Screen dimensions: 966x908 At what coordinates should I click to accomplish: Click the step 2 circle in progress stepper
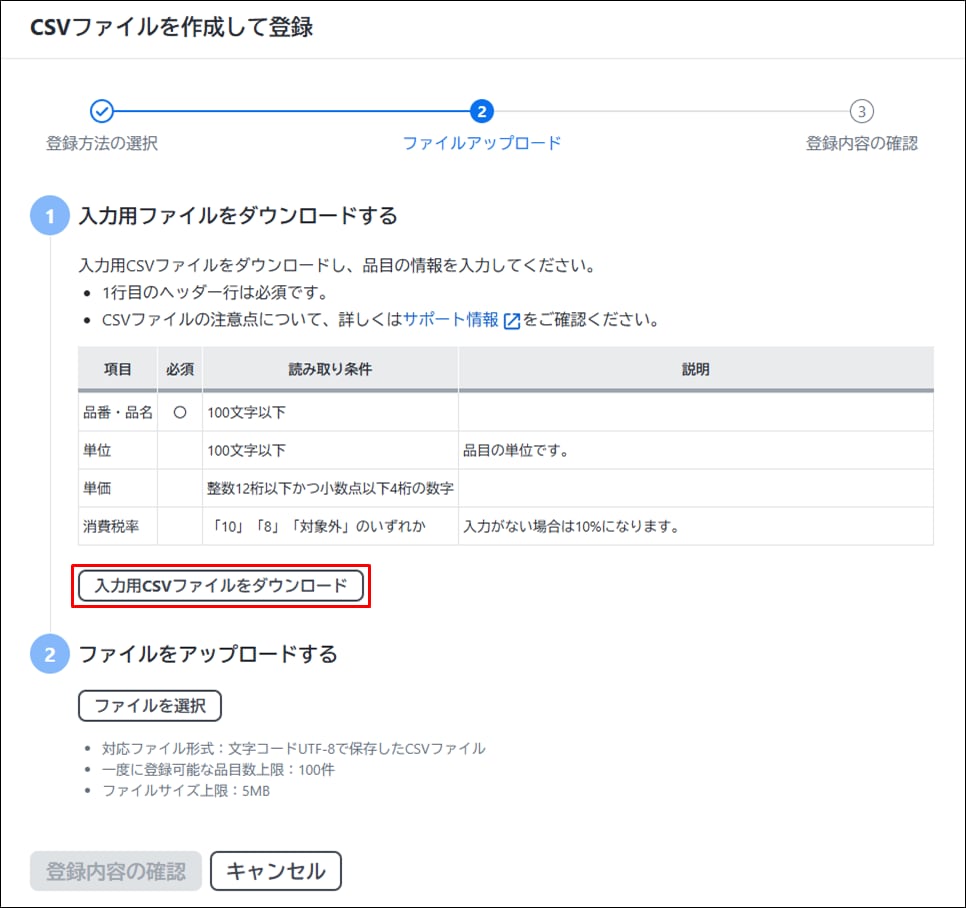tap(482, 111)
